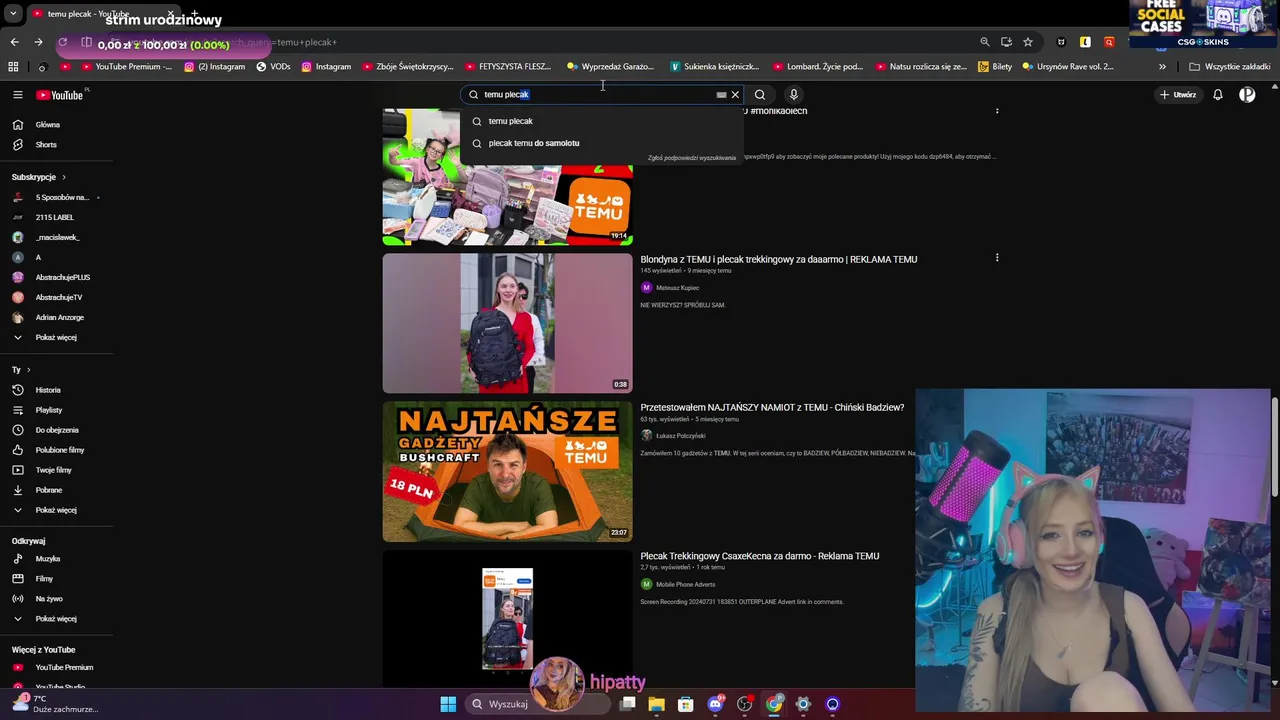Screen dimensions: 1280x720
Task: Open the weather widget on the taskbar
Action: click(x=55, y=704)
